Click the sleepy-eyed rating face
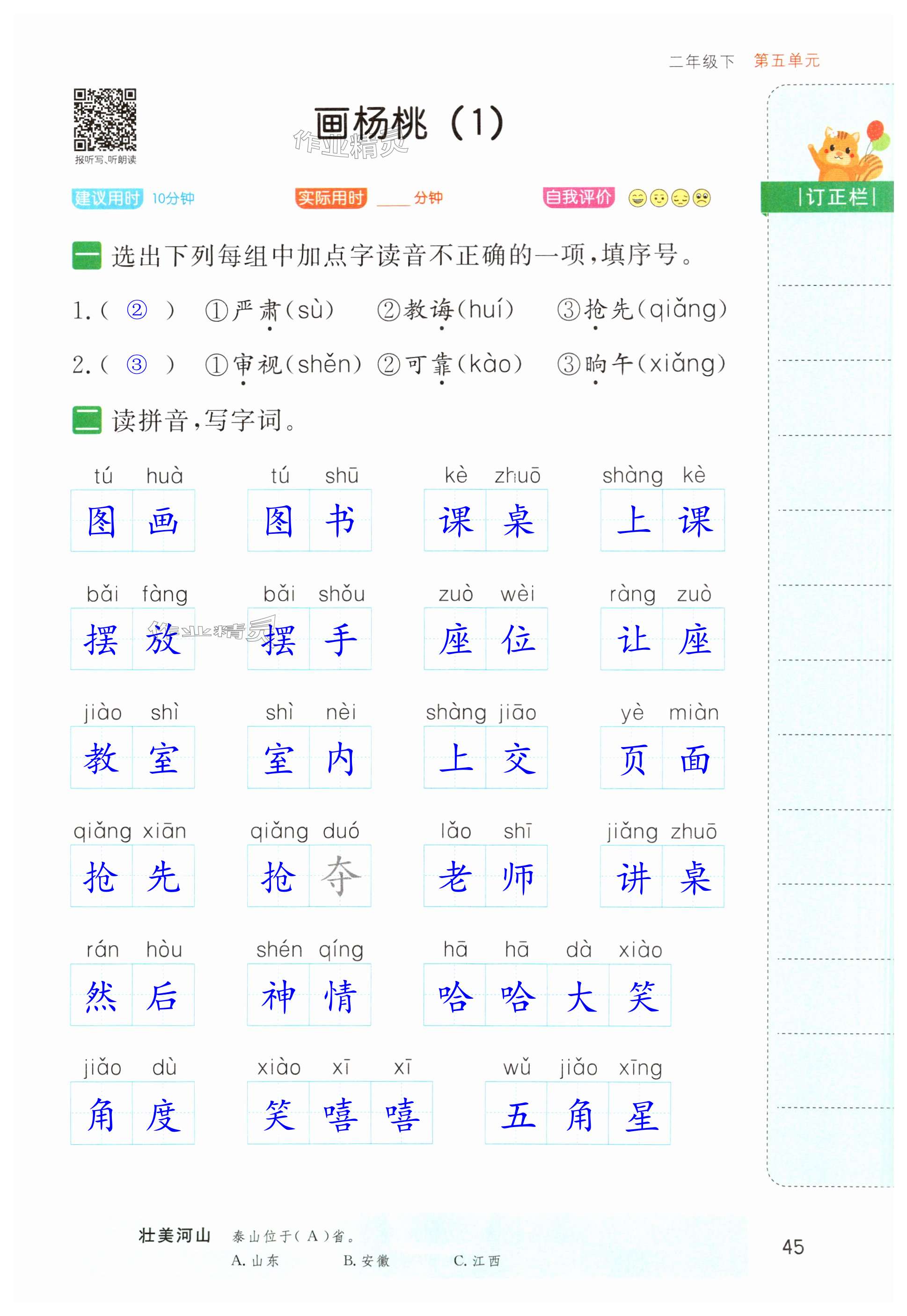The height and width of the screenshot is (1316, 907). (681, 198)
